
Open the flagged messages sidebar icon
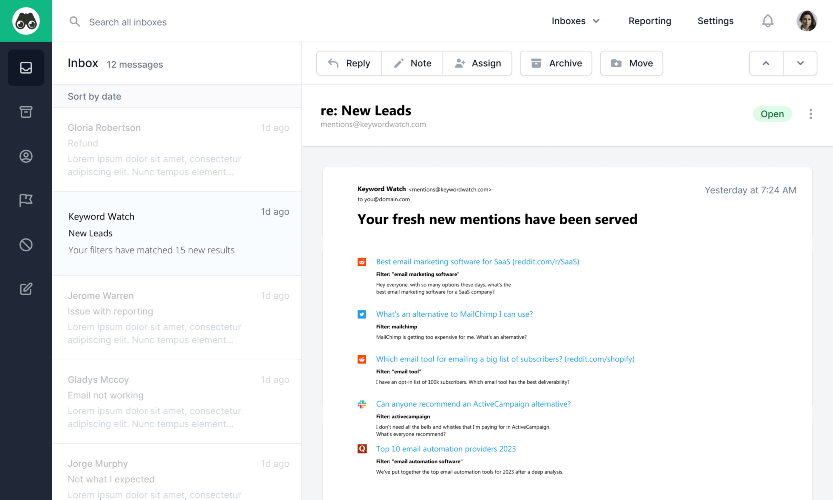pyautogui.click(x=26, y=200)
